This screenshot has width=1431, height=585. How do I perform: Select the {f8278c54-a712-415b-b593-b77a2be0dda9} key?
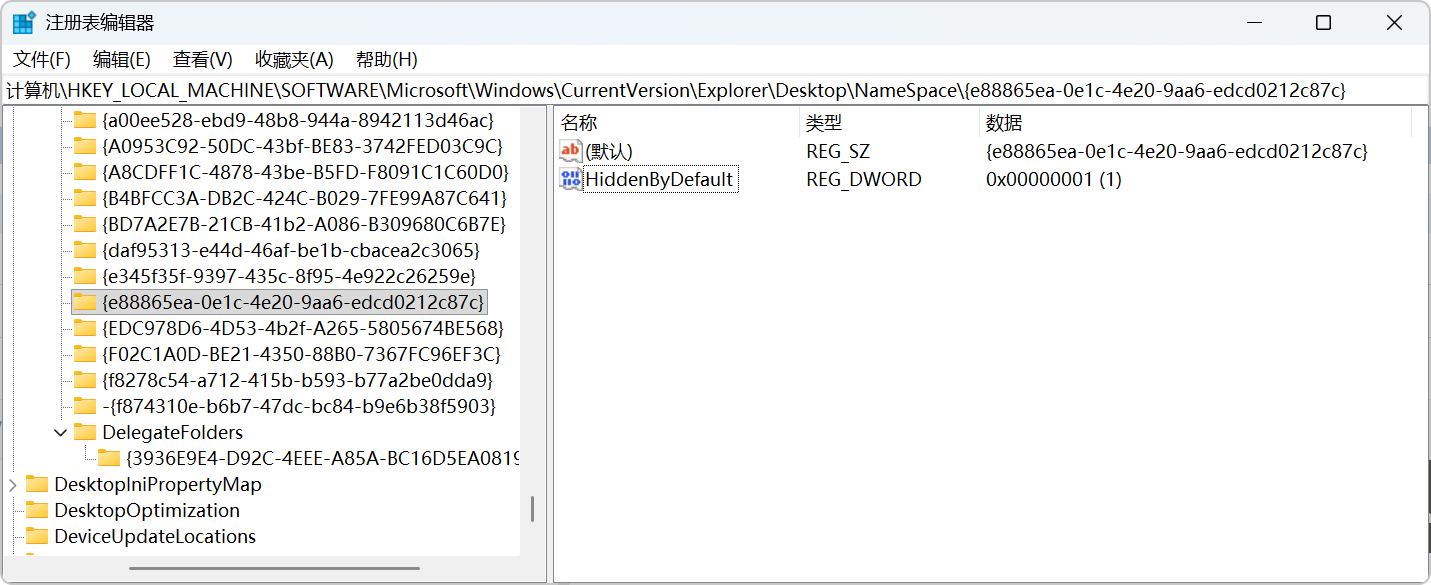coord(297,380)
